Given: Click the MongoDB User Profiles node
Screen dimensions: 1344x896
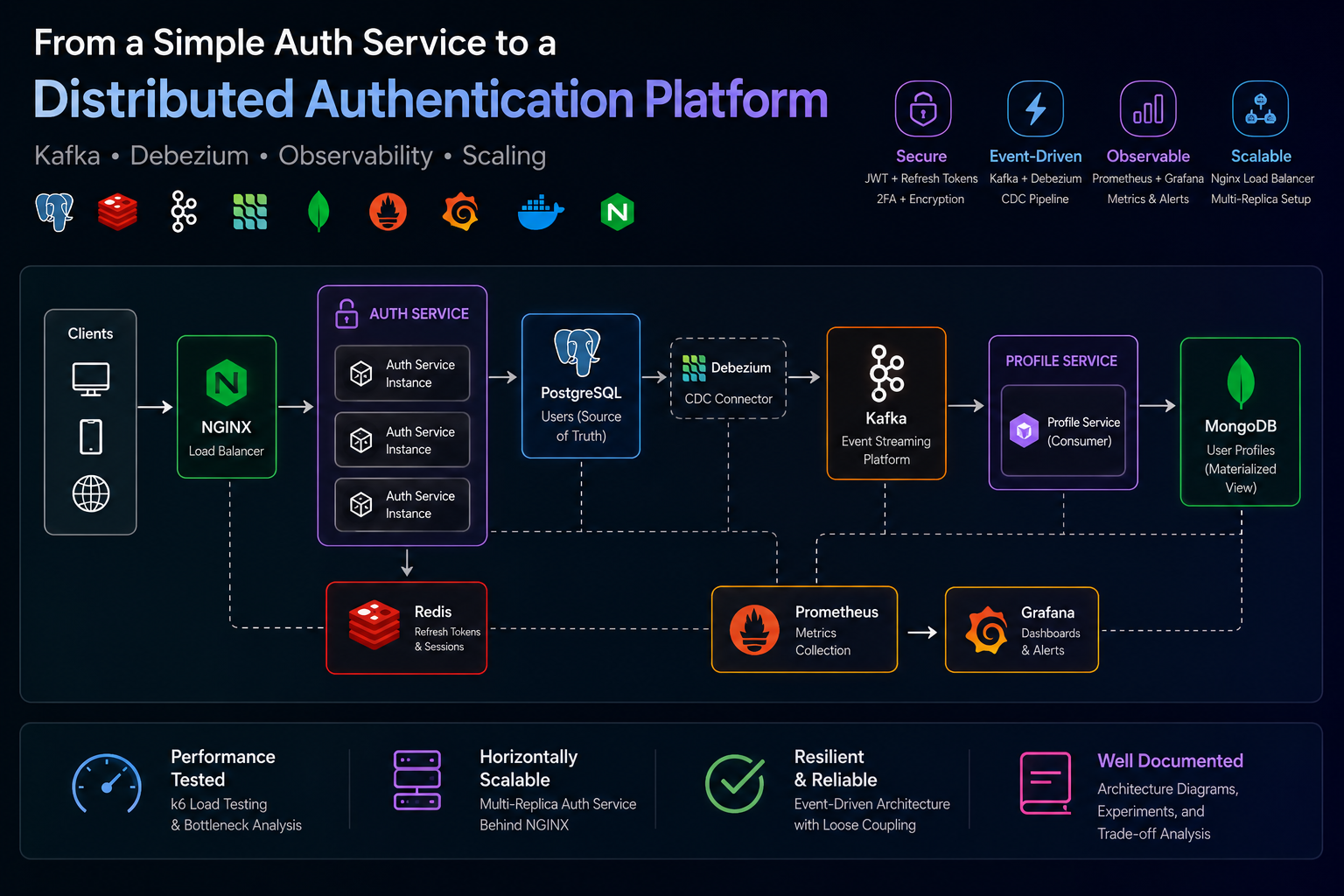Looking at the screenshot, I should click(x=1241, y=422).
